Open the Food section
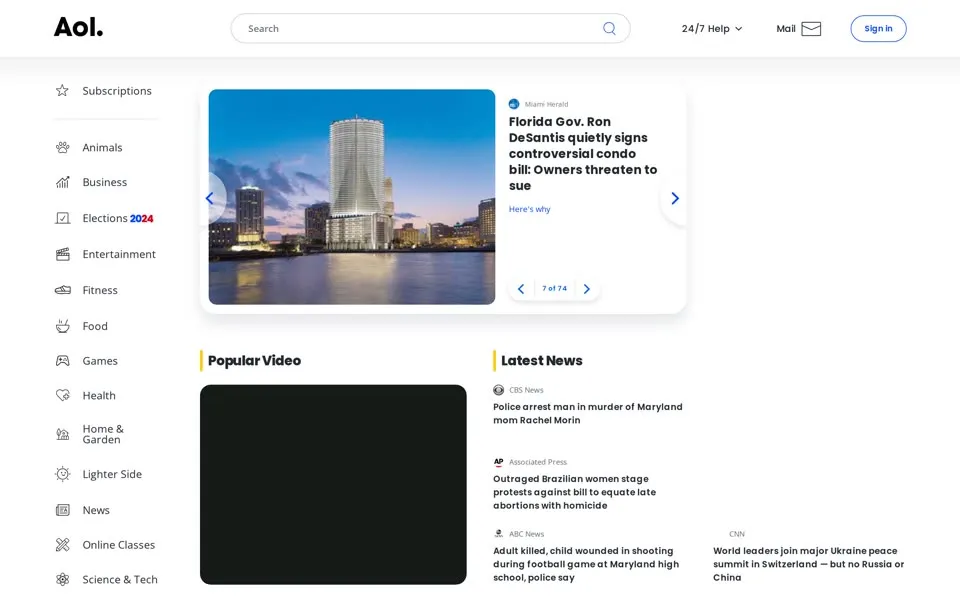 95,326
